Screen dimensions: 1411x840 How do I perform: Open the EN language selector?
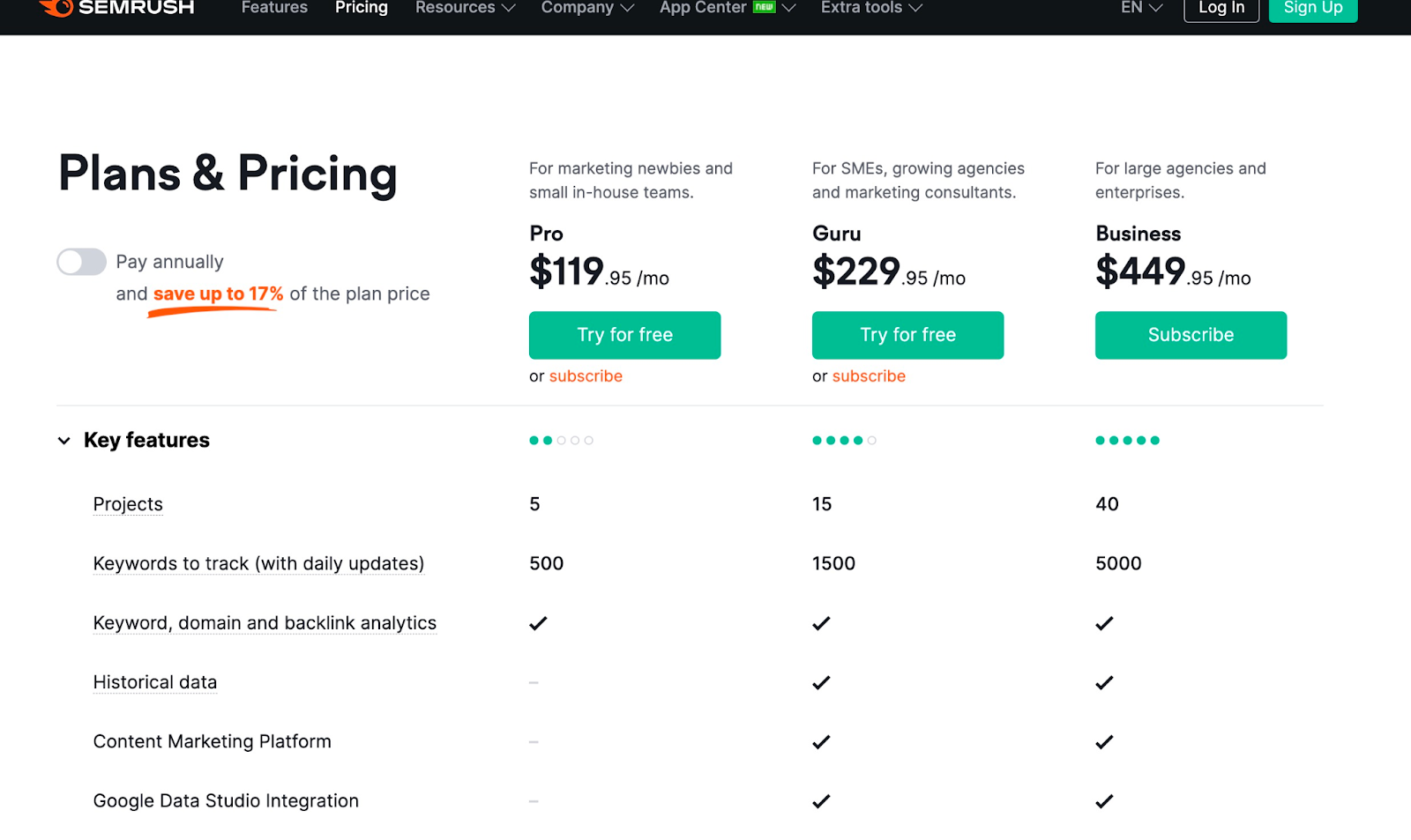tap(1141, 8)
